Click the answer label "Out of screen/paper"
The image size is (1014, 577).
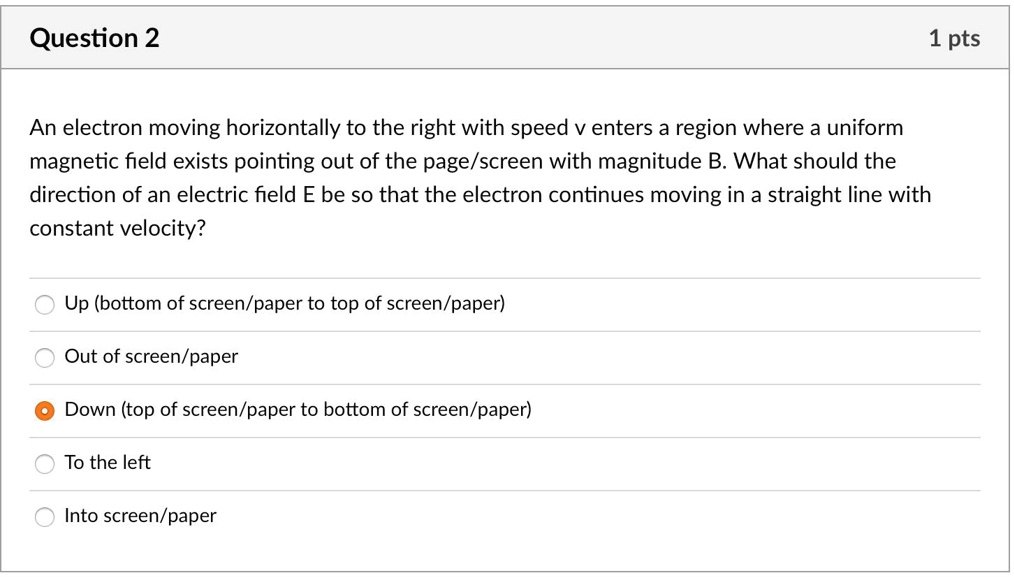(x=151, y=356)
